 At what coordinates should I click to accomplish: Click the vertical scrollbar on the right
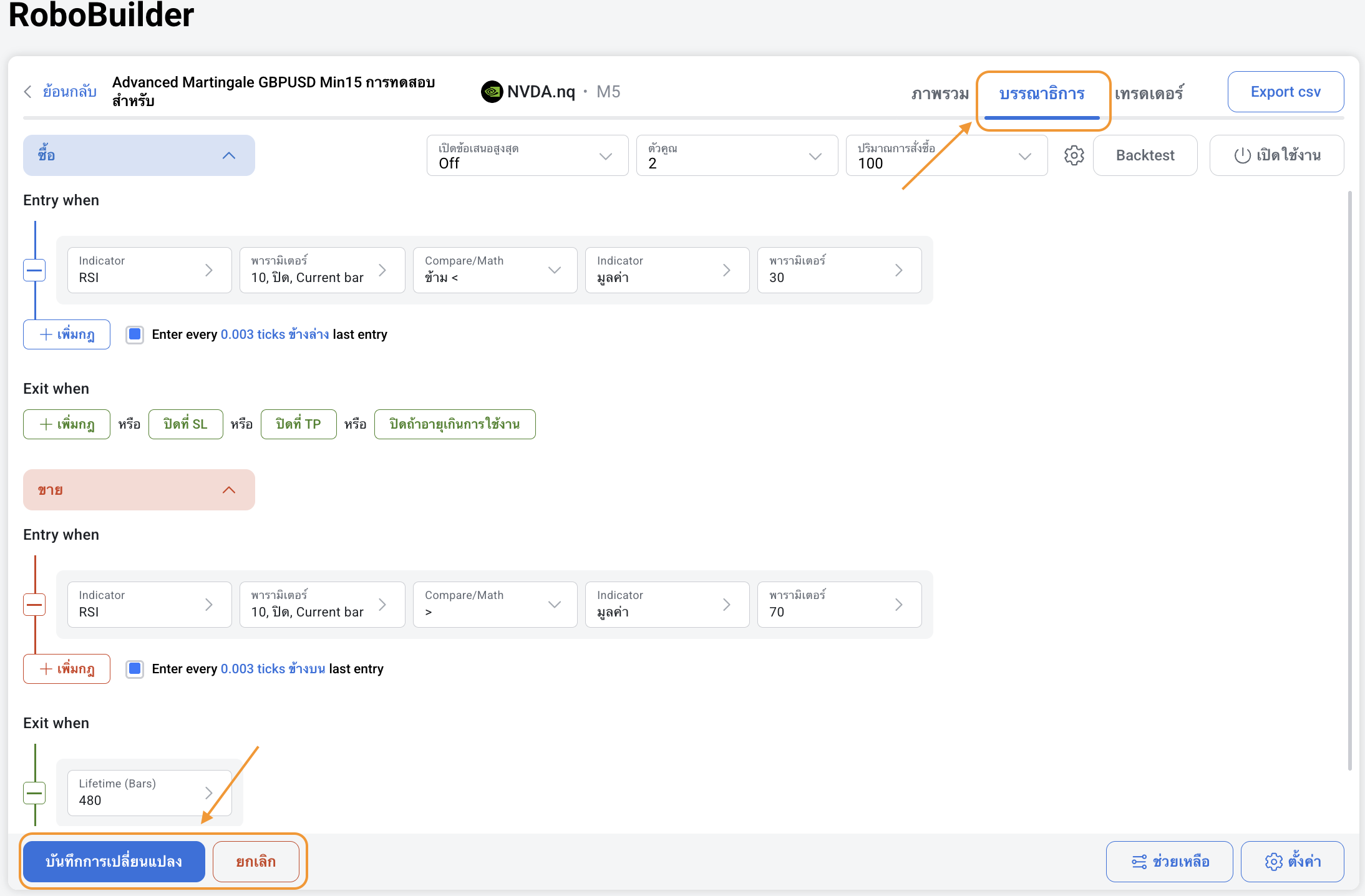click(1349, 480)
